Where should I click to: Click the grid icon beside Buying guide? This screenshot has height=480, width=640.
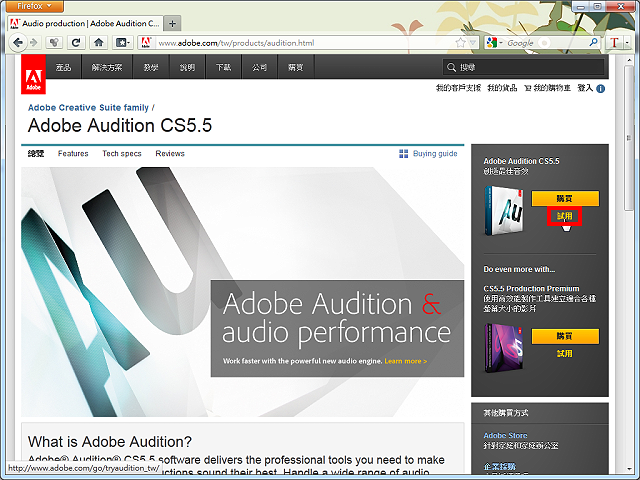click(403, 153)
